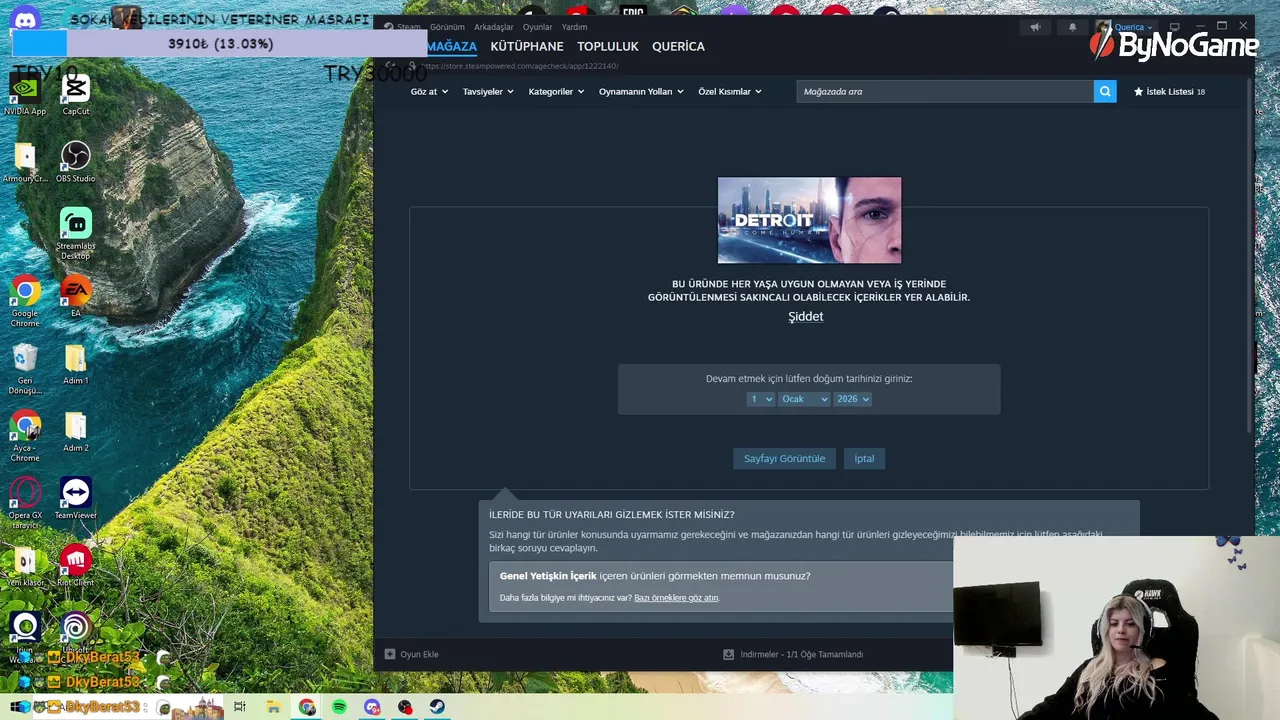The image size is (1280, 720).
Task: Select the Adım 2 folder icon
Action: click(76, 431)
